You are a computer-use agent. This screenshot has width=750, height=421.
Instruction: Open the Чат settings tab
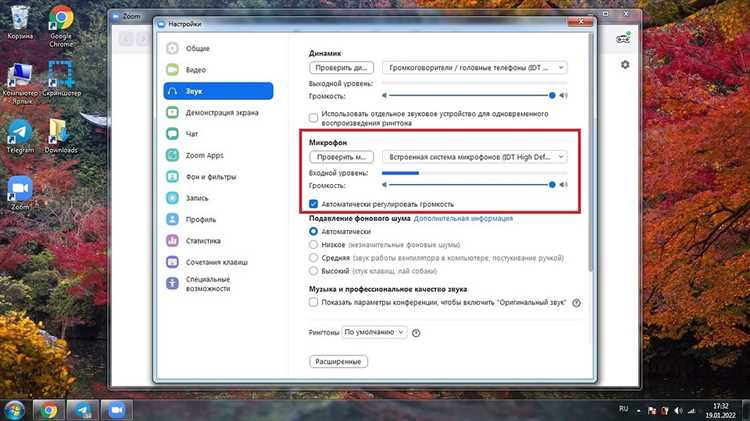[x=219, y=133]
